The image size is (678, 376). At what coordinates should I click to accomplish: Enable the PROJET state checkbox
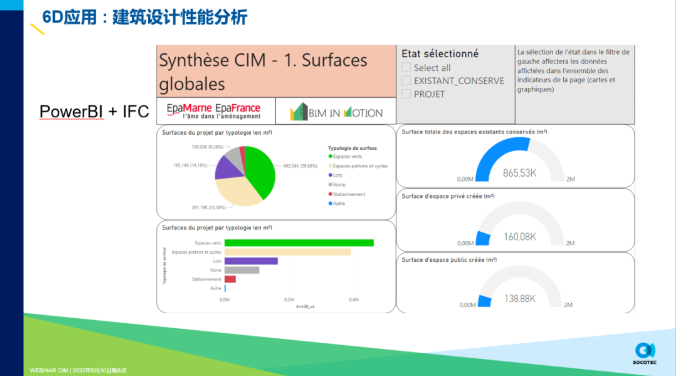406,94
